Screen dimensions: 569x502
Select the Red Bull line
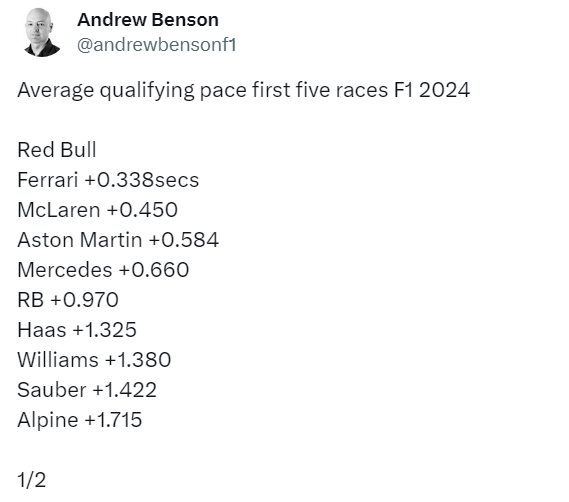[57, 150]
